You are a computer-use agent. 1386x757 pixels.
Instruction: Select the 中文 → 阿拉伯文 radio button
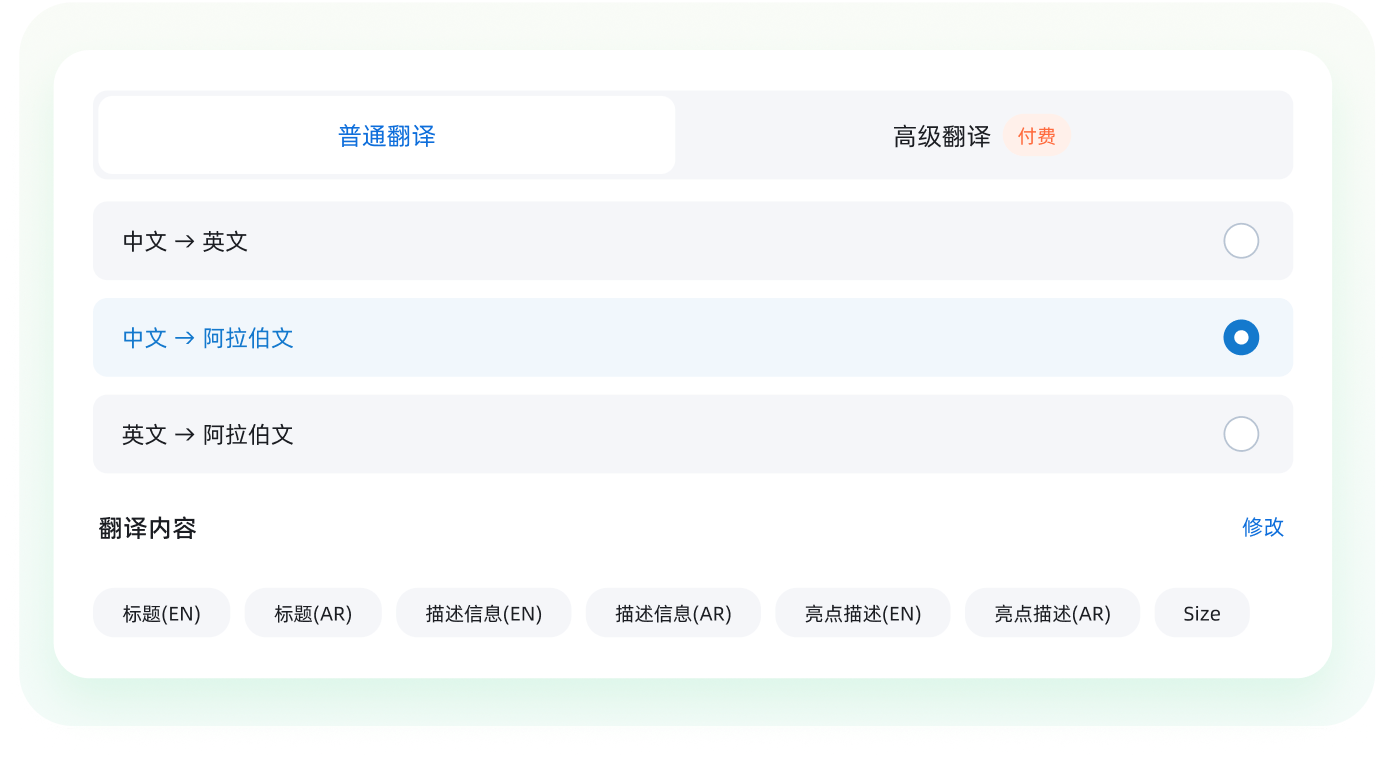[x=1241, y=338]
